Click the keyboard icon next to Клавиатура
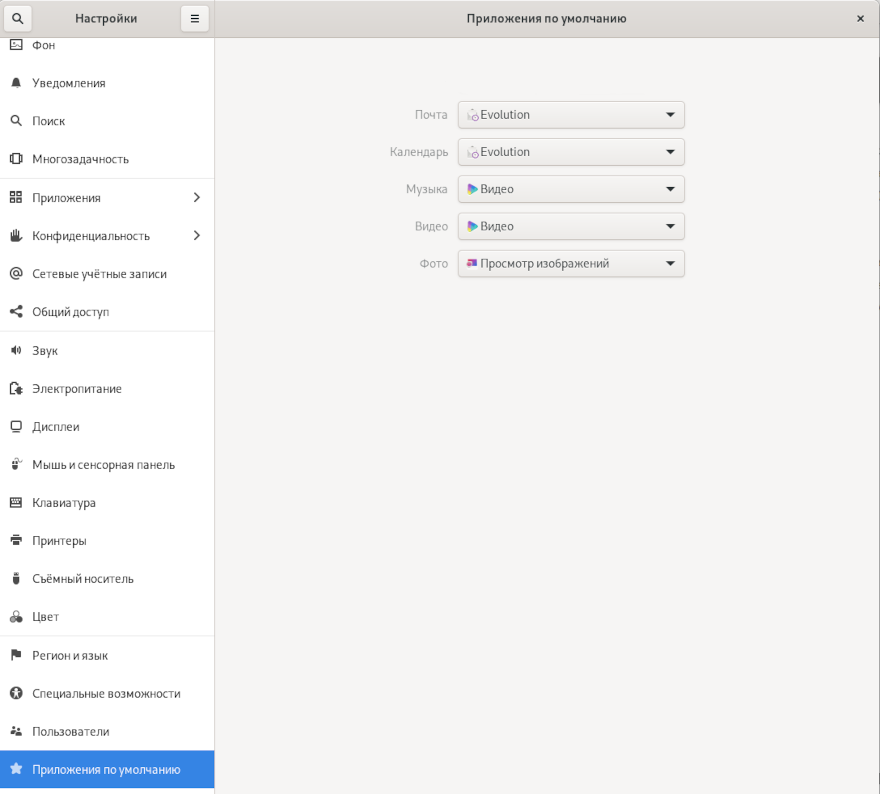 16,503
